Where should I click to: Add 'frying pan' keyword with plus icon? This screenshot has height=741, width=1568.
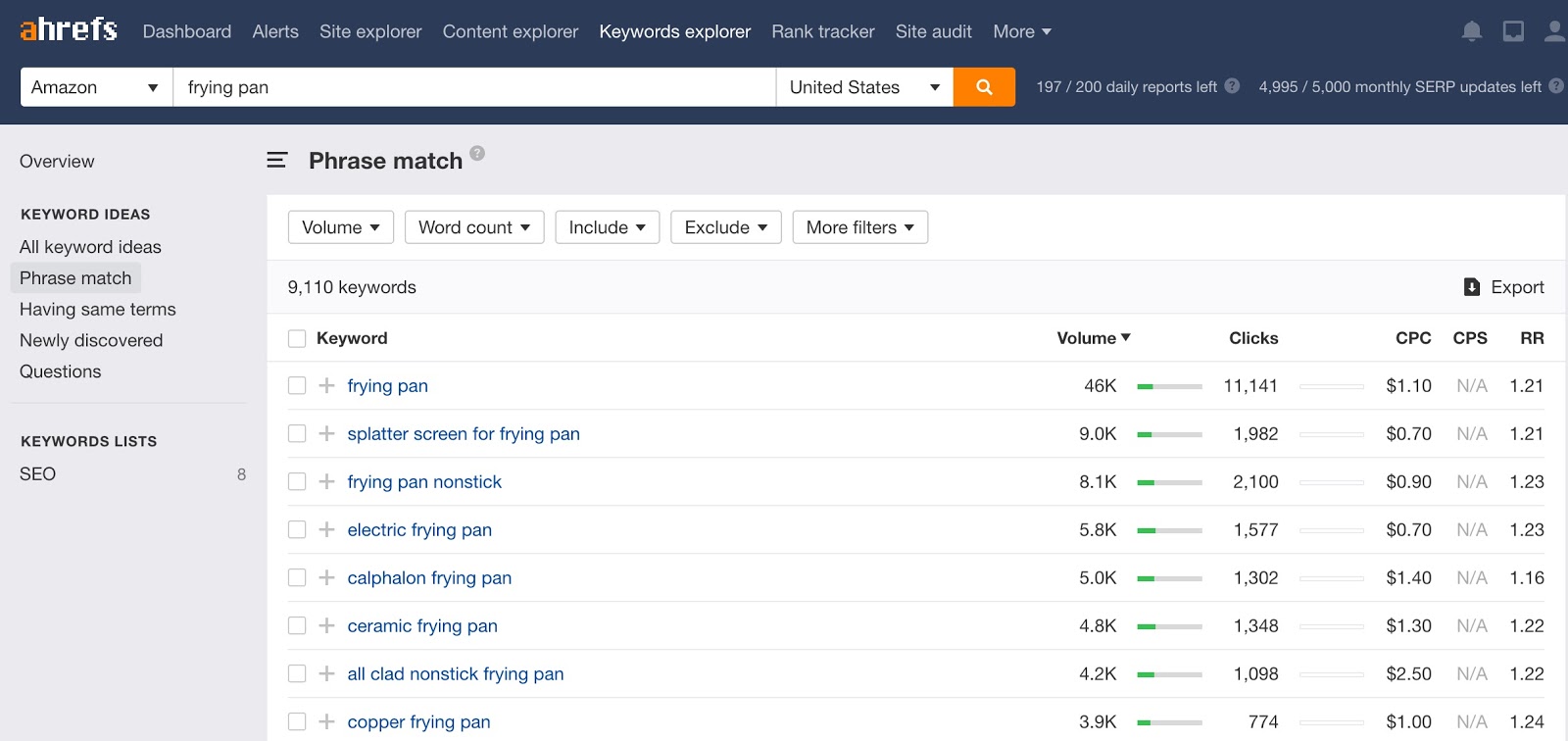pyautogui.click(x=326, y=386)
